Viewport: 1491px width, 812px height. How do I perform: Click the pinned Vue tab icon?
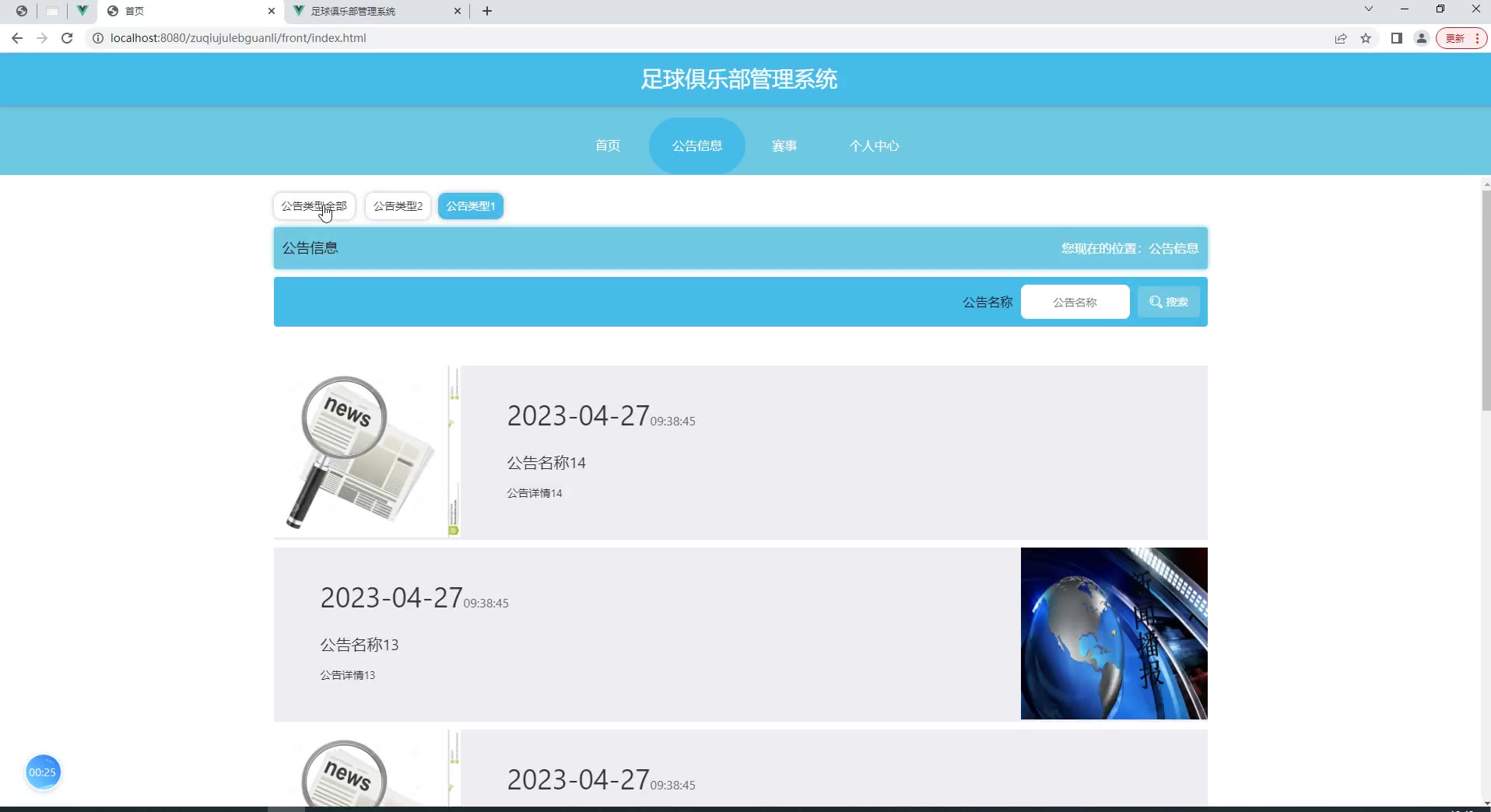click(x=82, y=11)
